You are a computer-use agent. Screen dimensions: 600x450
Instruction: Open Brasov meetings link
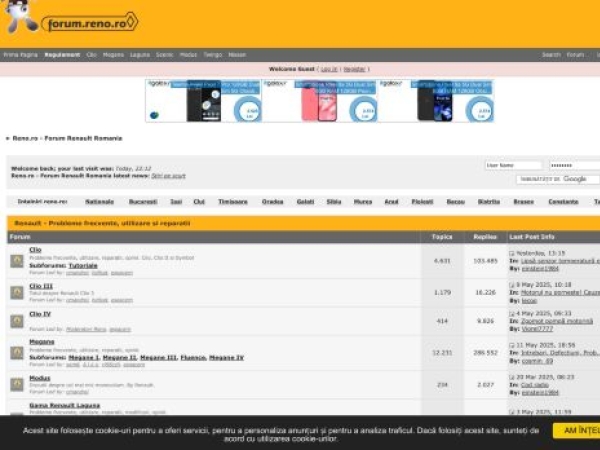click(523, 202)
